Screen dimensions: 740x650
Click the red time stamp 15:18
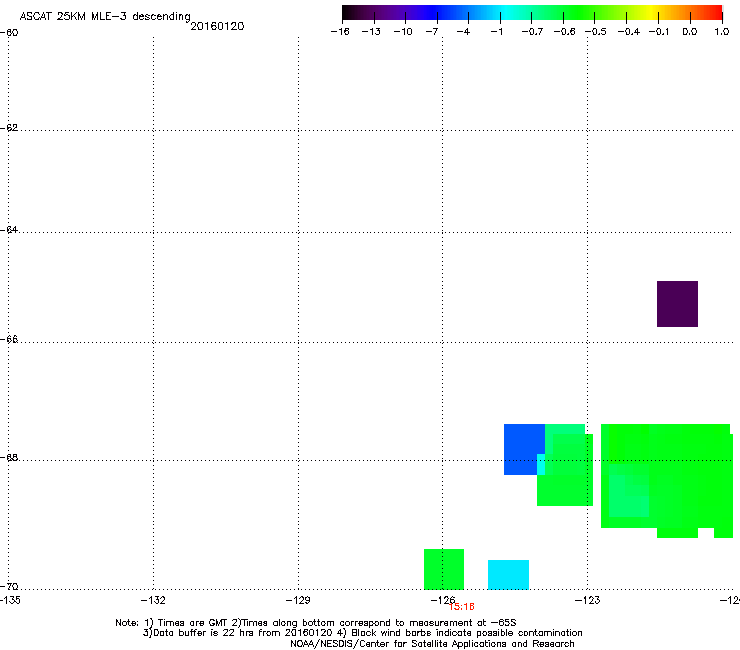[462, 607]
